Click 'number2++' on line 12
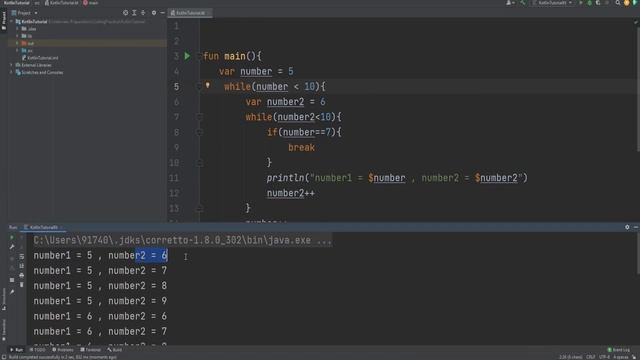 pos(291,193)
